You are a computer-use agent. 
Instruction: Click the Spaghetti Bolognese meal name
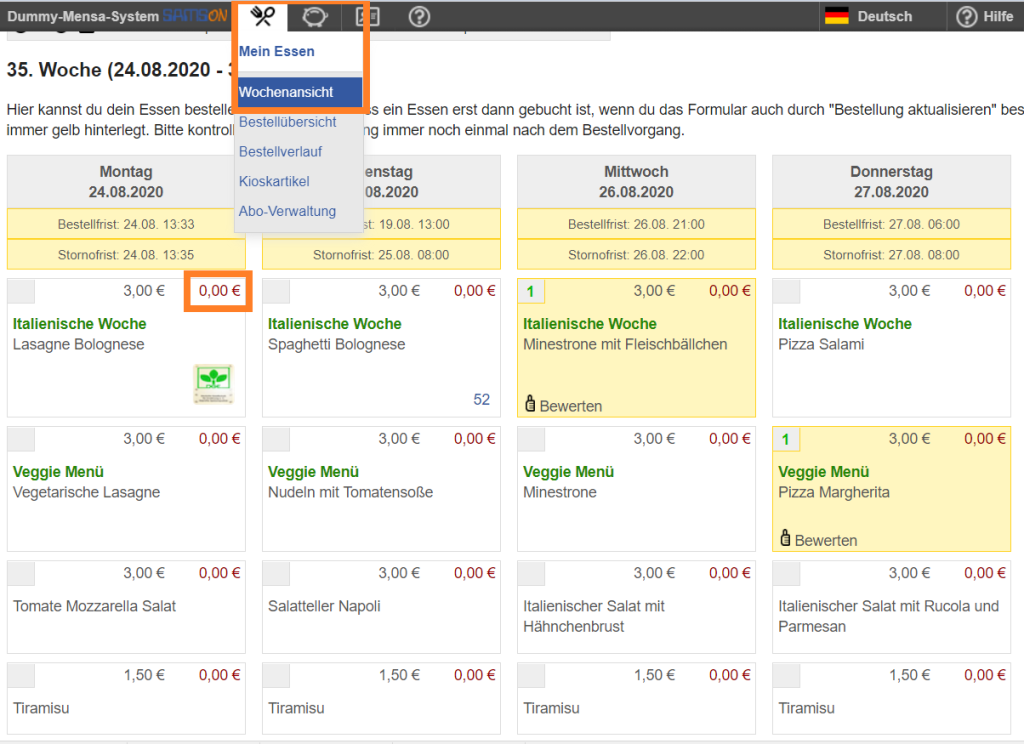(x=336, y=344)
